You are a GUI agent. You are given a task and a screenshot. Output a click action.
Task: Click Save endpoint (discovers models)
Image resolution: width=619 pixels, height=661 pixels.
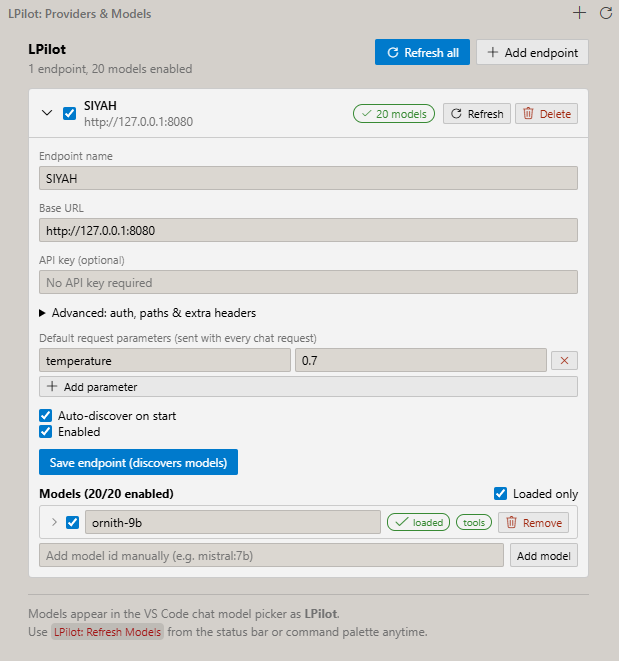(x=138, y=462)
